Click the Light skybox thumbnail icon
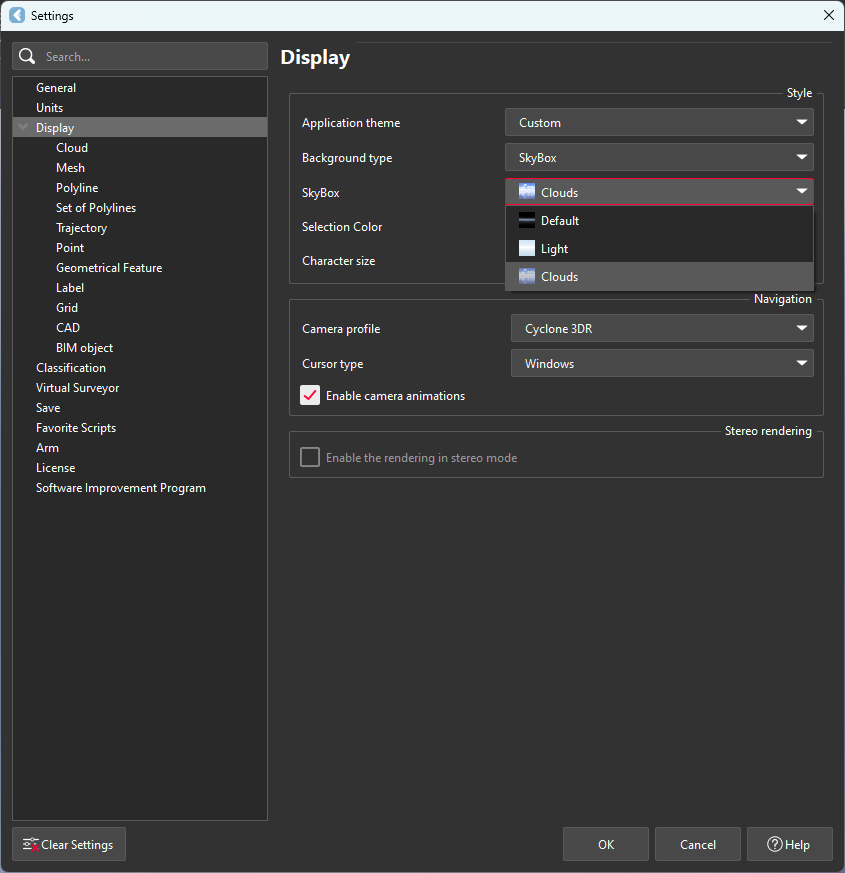The image size is (845, 873). tap(527, 249)
